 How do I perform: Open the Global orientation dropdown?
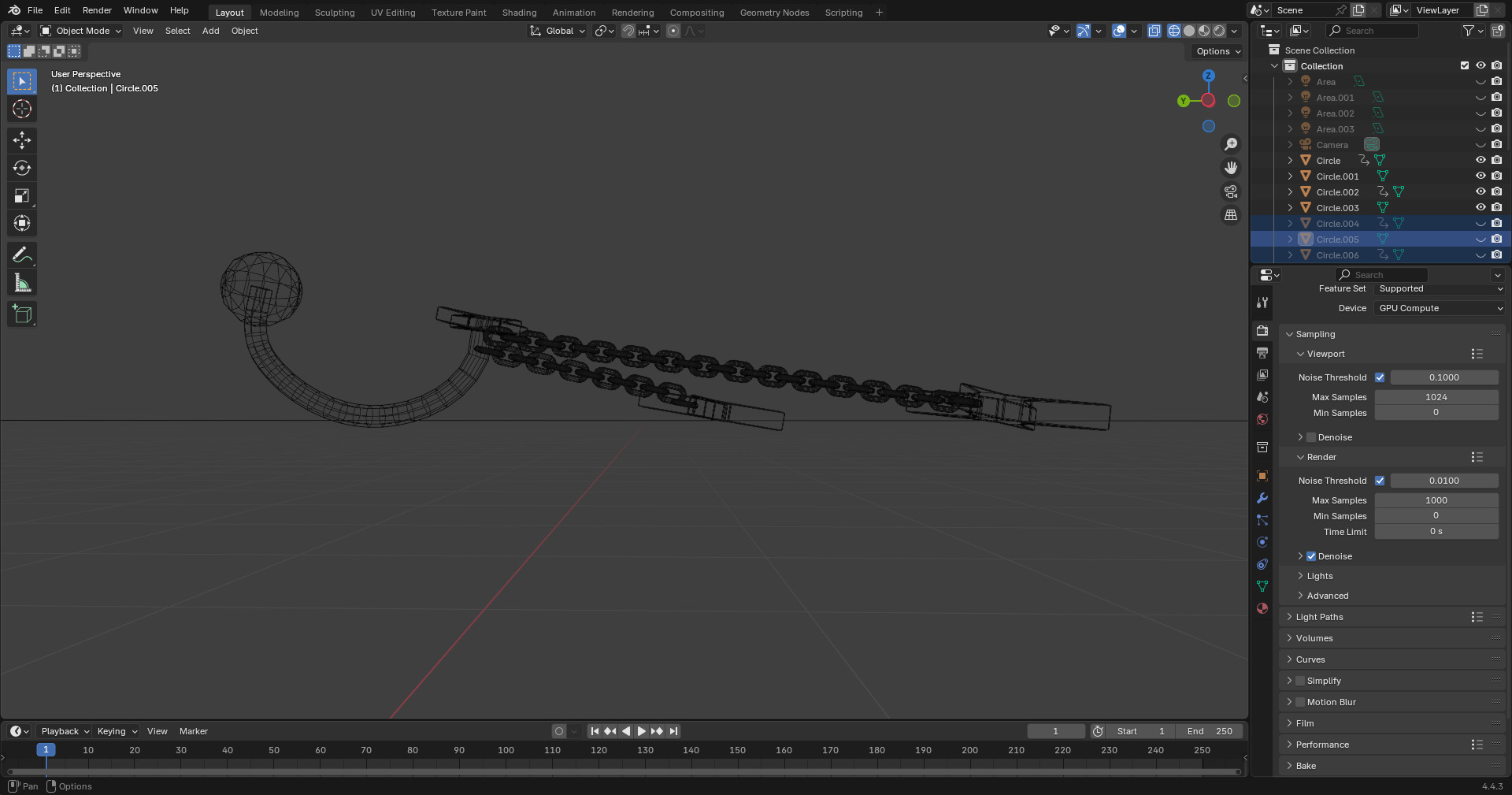pos(558,31)
